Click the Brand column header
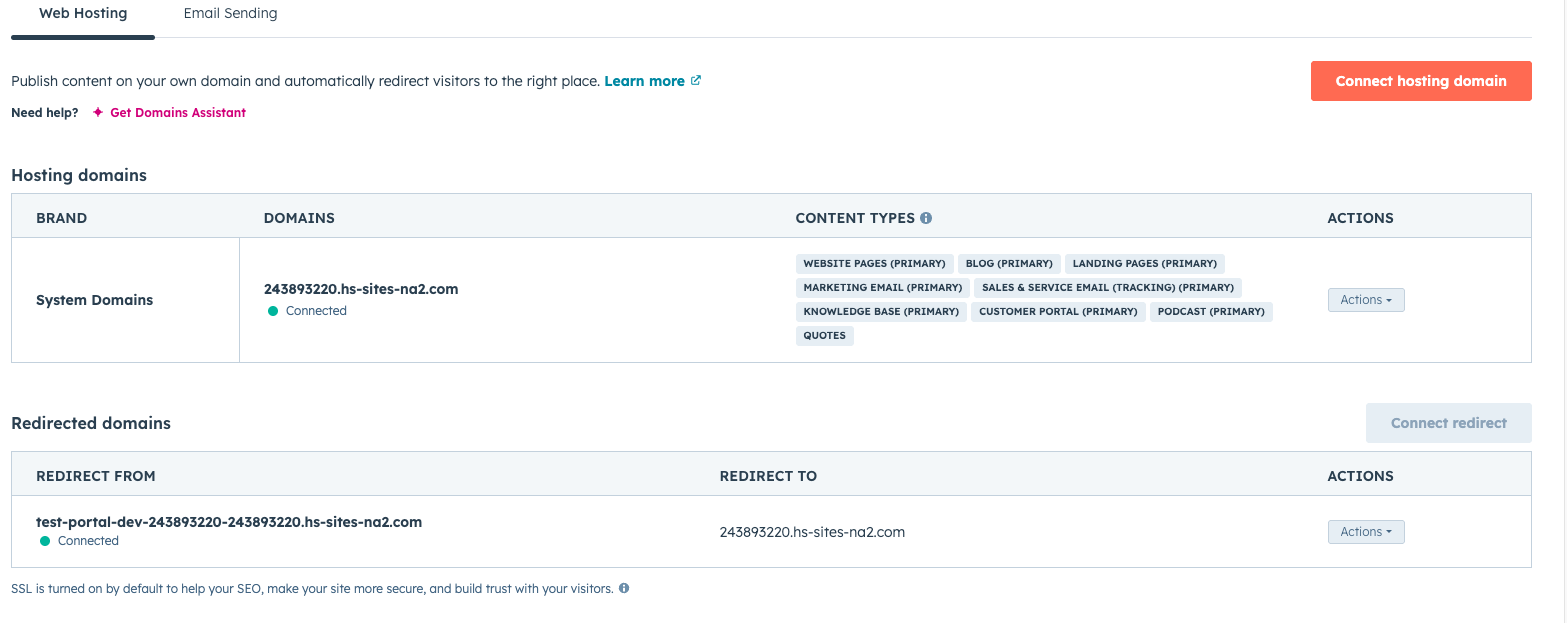Image resolution: width=1567 pixels, height=623 pixels. 62,218
